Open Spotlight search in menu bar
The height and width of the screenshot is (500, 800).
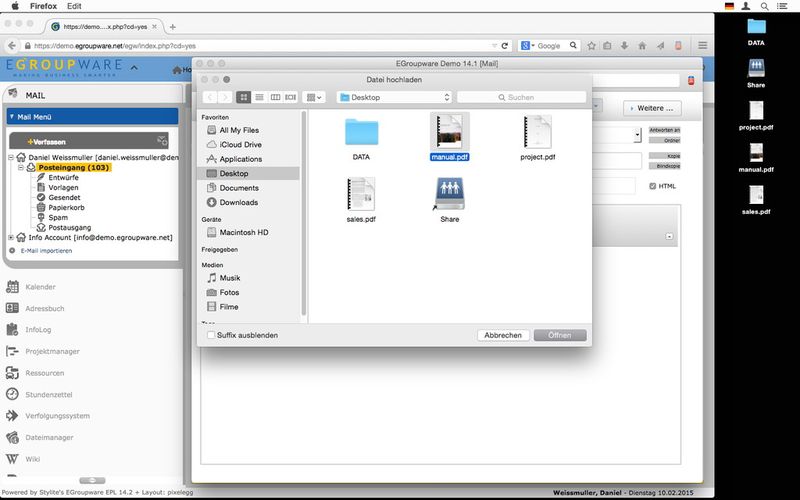click(764, 6)
